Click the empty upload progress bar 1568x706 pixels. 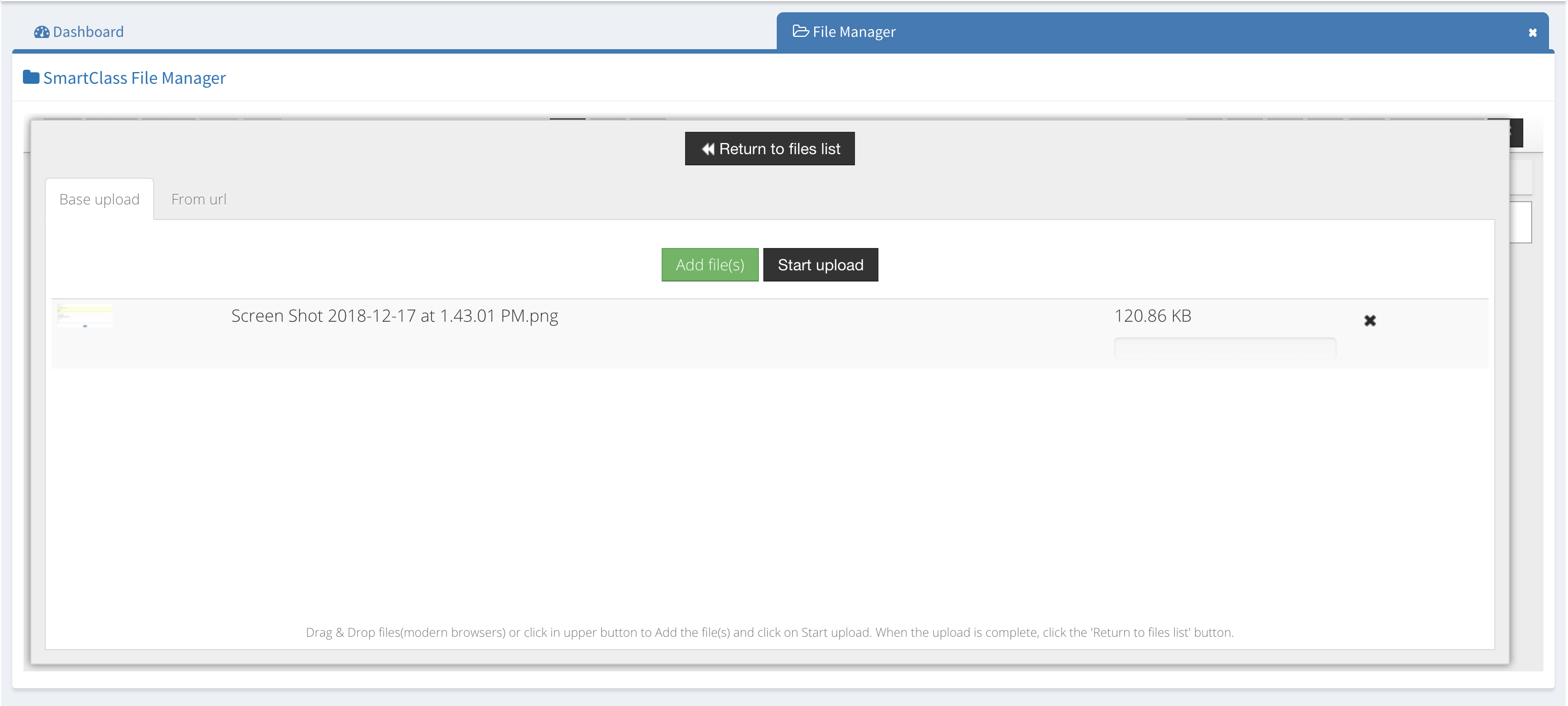(x=1225, y=347)
